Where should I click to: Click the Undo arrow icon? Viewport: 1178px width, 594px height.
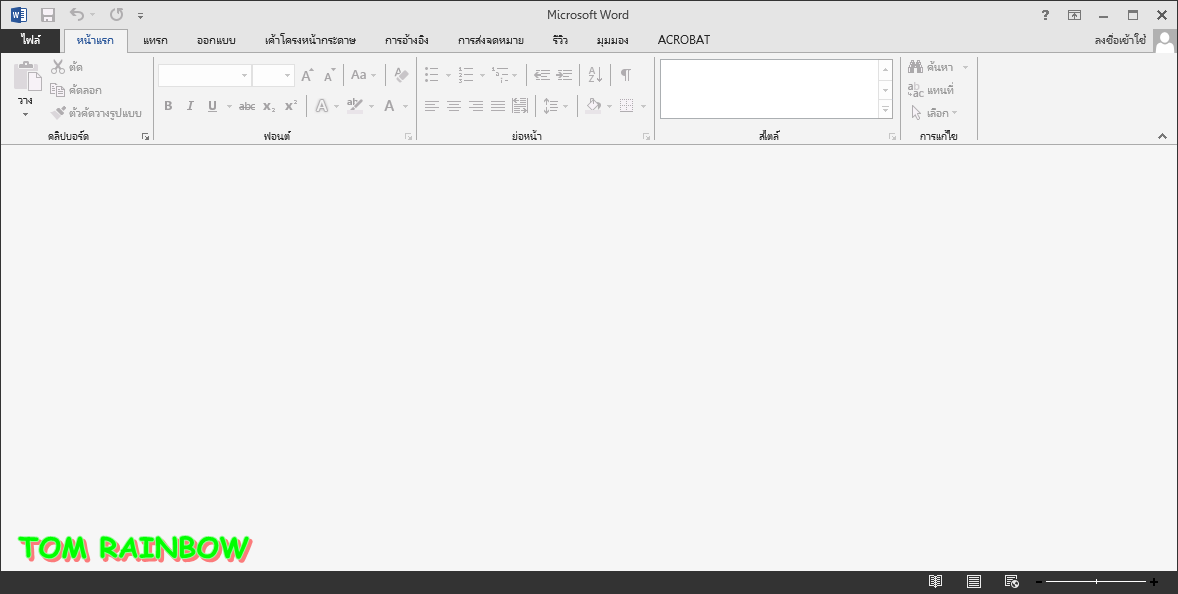77,14
